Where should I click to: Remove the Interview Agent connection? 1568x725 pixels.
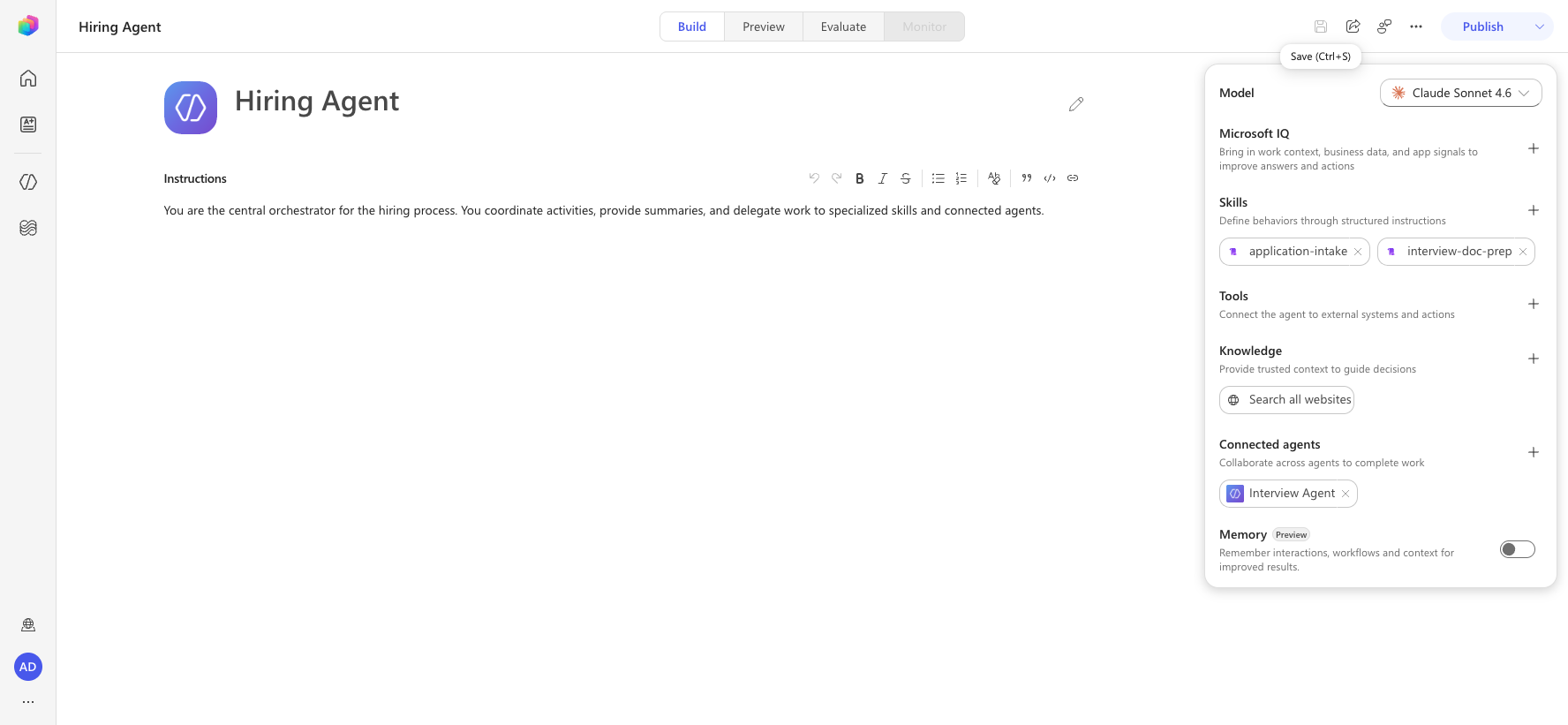click(x=1346, y=494)
